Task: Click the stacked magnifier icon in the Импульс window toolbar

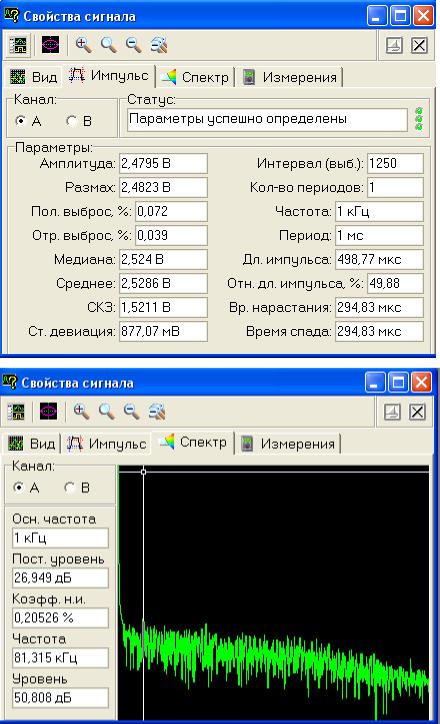Action: [x=158, y=44]
